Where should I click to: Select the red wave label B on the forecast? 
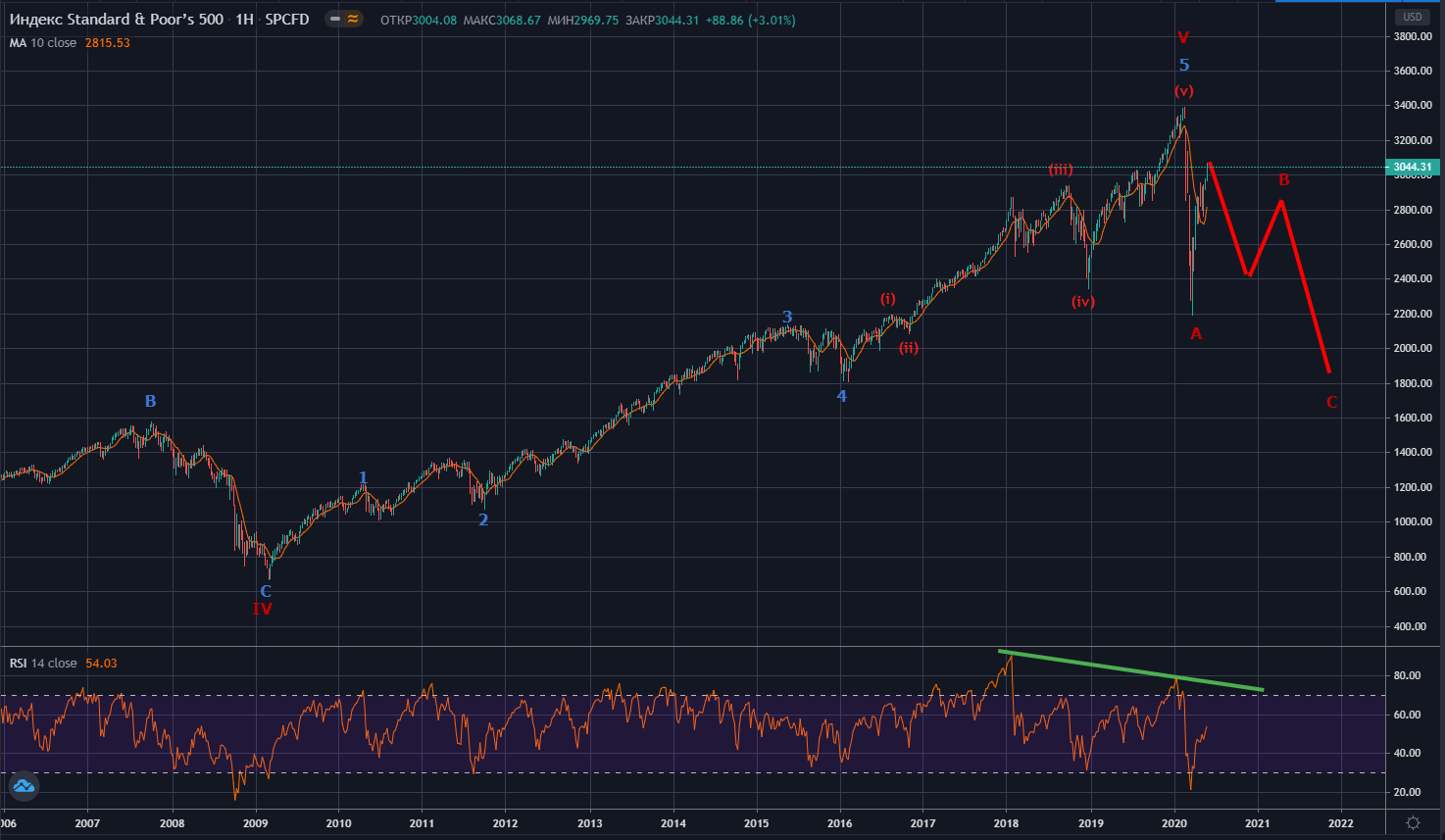(1284, 180)
